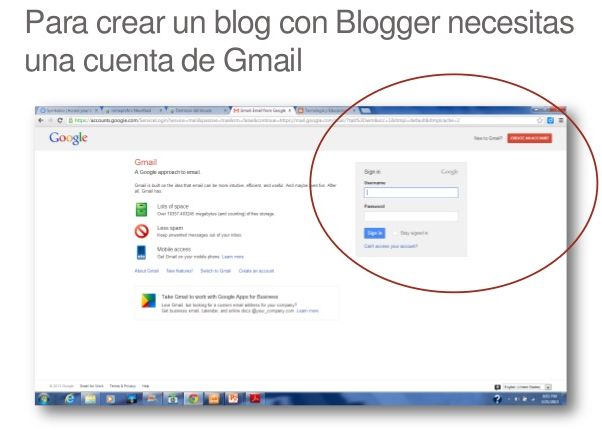Click into the Password field
602x430 pixels.
click(x=411, y=216)
